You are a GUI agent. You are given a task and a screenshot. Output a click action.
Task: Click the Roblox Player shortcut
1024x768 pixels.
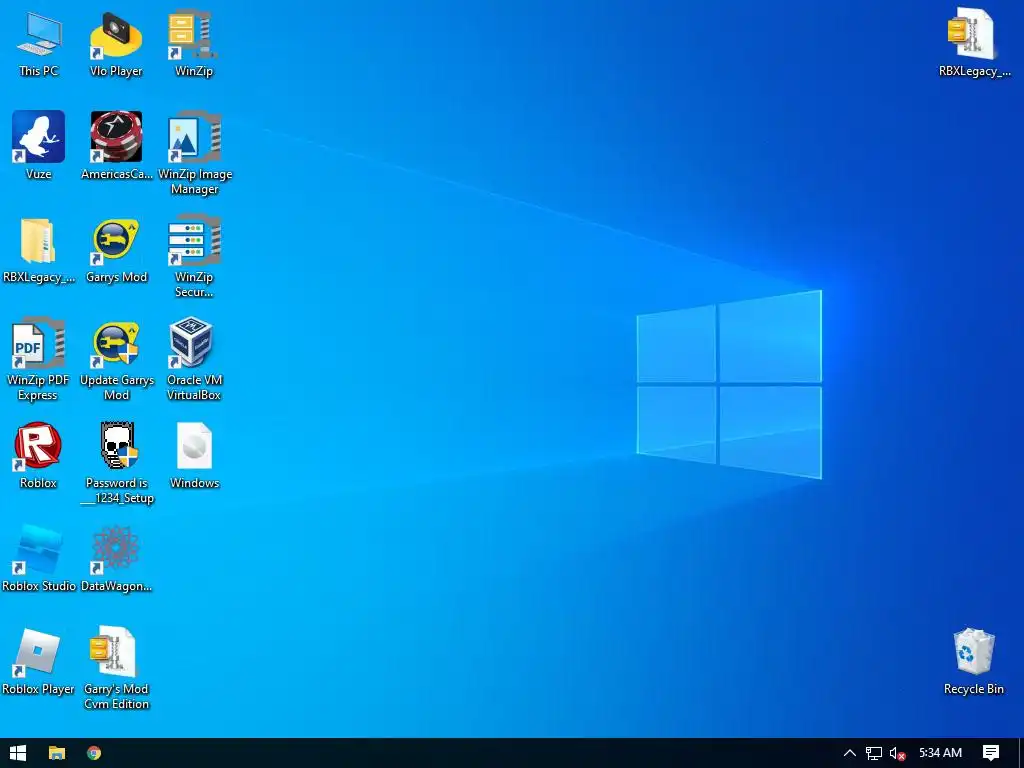(x=38, y=661)
